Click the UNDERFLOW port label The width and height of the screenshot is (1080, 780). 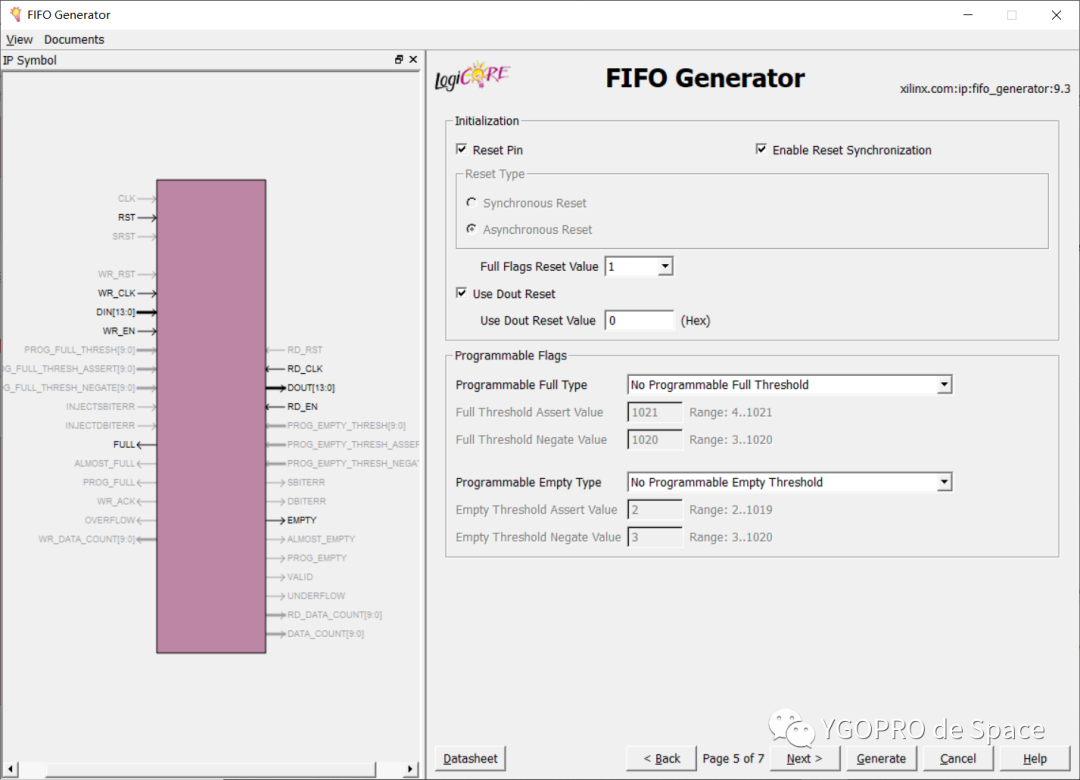click(316, 596)
